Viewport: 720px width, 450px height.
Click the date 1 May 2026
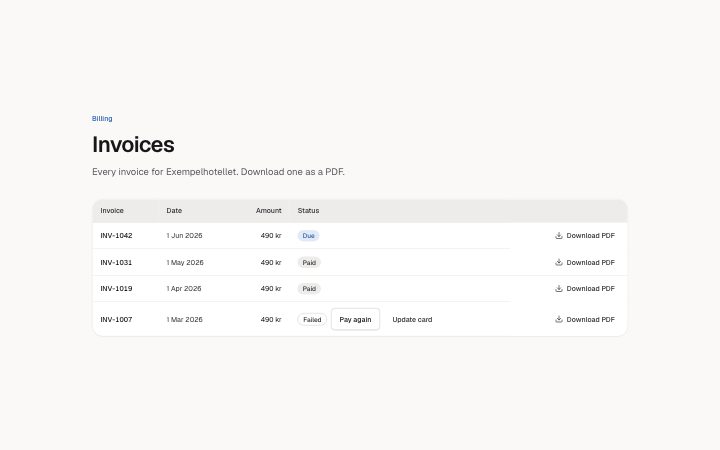coord(185,262)
